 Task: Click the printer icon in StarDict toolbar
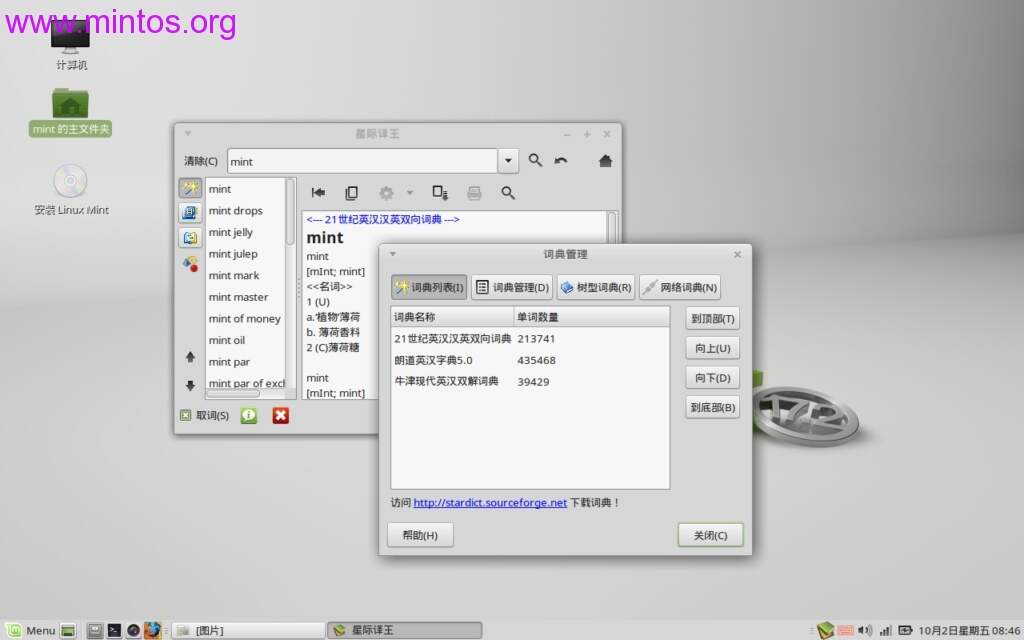(x=474, y=193)
